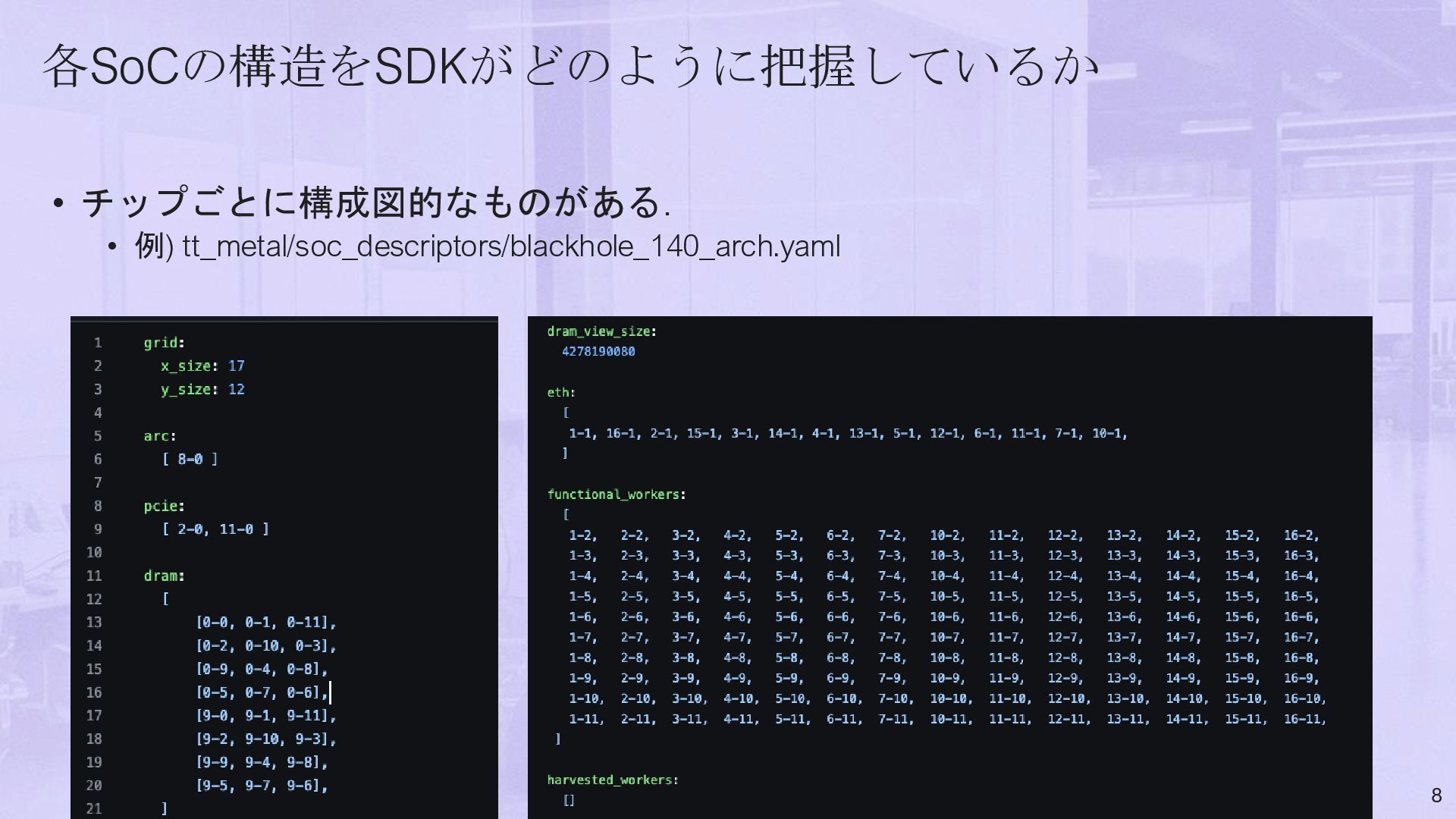1456x819 pixels.
Task: Click the value '4278190080'
Action: [x=598, y=352]
